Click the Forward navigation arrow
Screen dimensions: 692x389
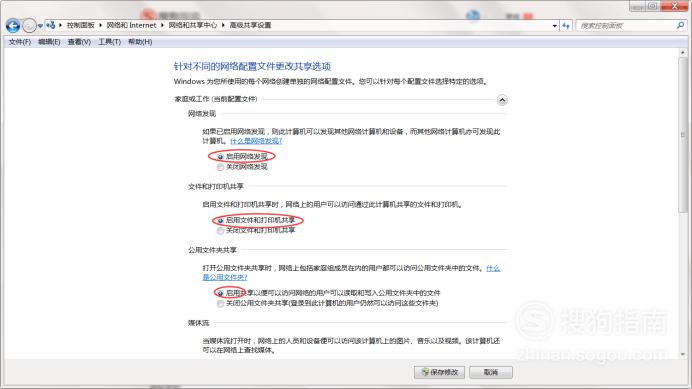pos(29,26)
